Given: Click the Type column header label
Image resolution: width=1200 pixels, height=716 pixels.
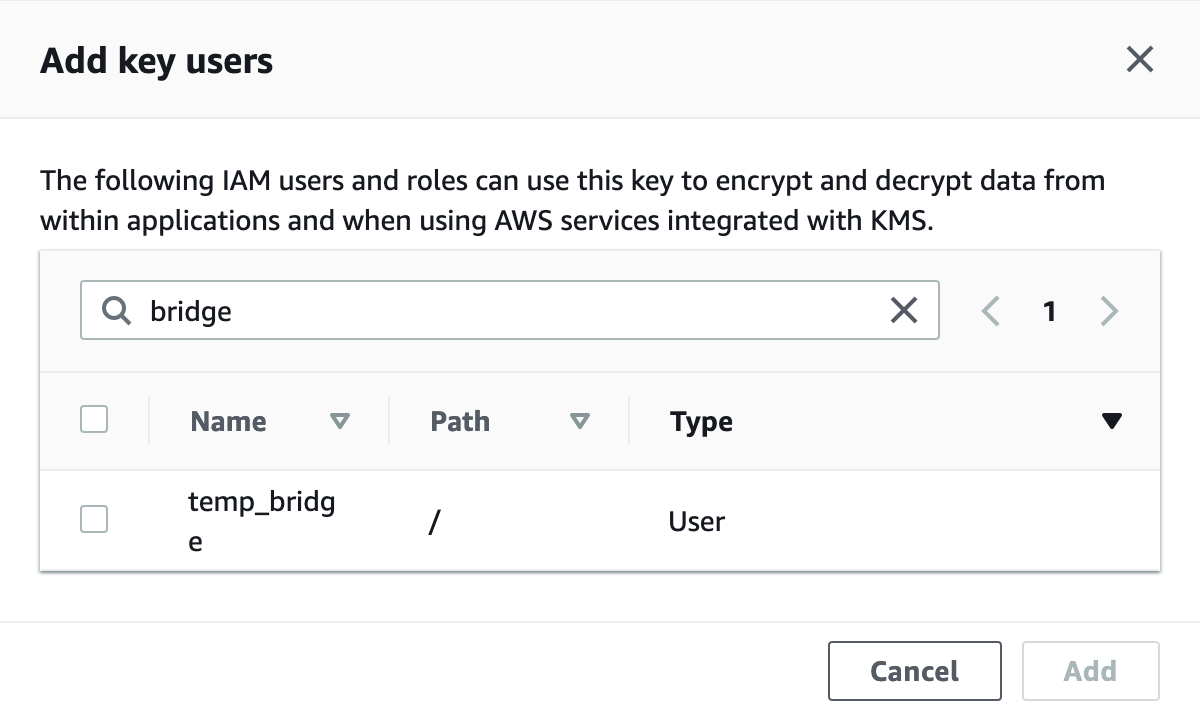Looking at the screenshot, I should point(701,421).
